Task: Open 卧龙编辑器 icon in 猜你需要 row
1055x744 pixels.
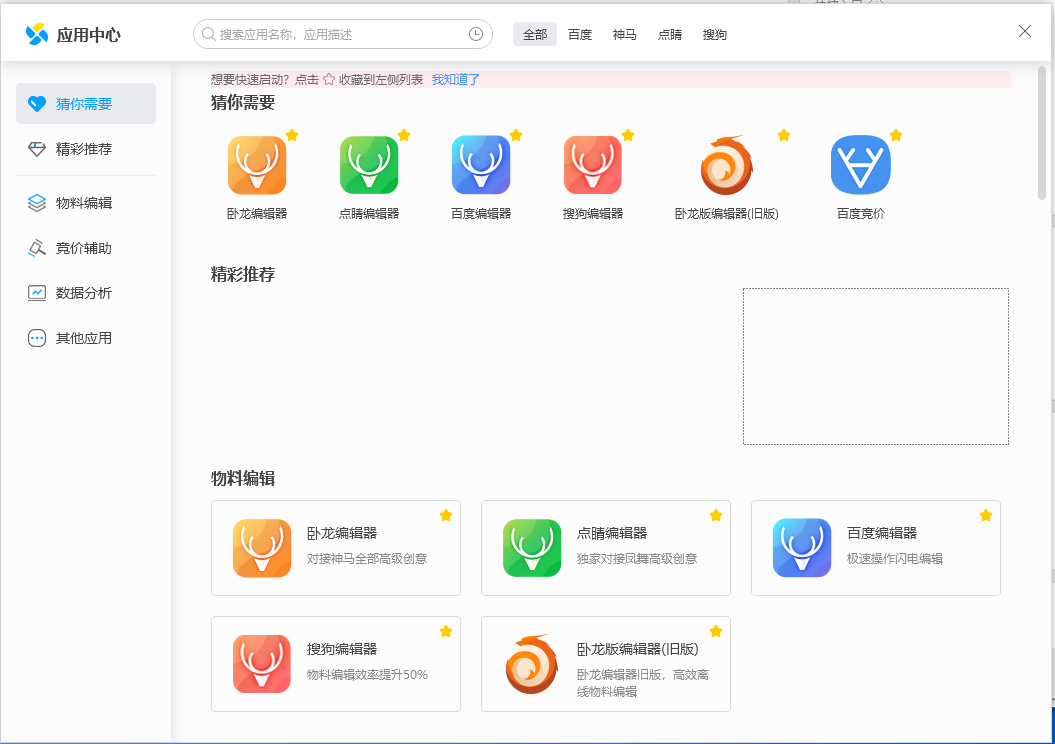Action: pyautogui.click(x=256, y=165)
